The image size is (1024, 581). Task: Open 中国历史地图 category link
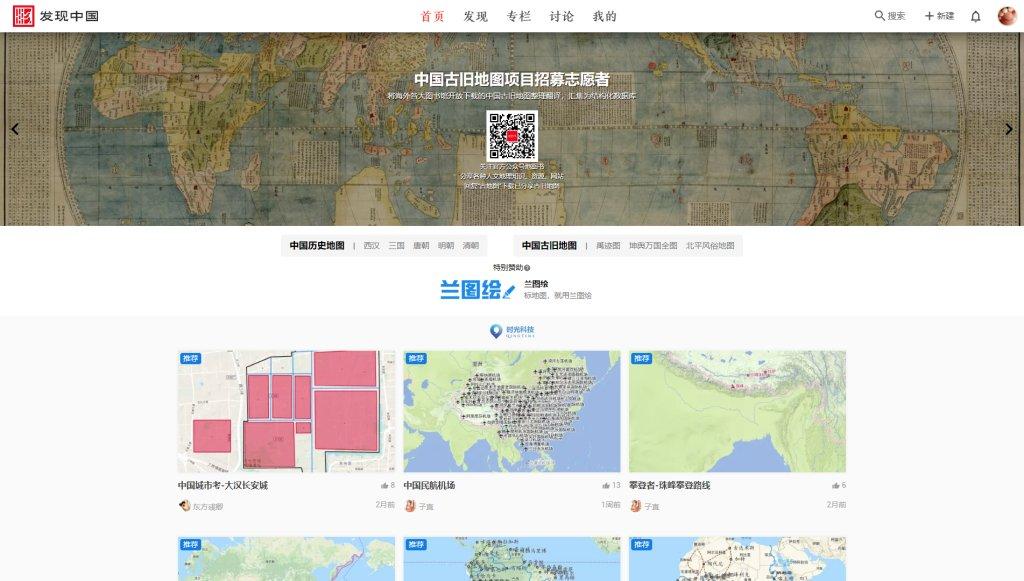pos(317,245)
